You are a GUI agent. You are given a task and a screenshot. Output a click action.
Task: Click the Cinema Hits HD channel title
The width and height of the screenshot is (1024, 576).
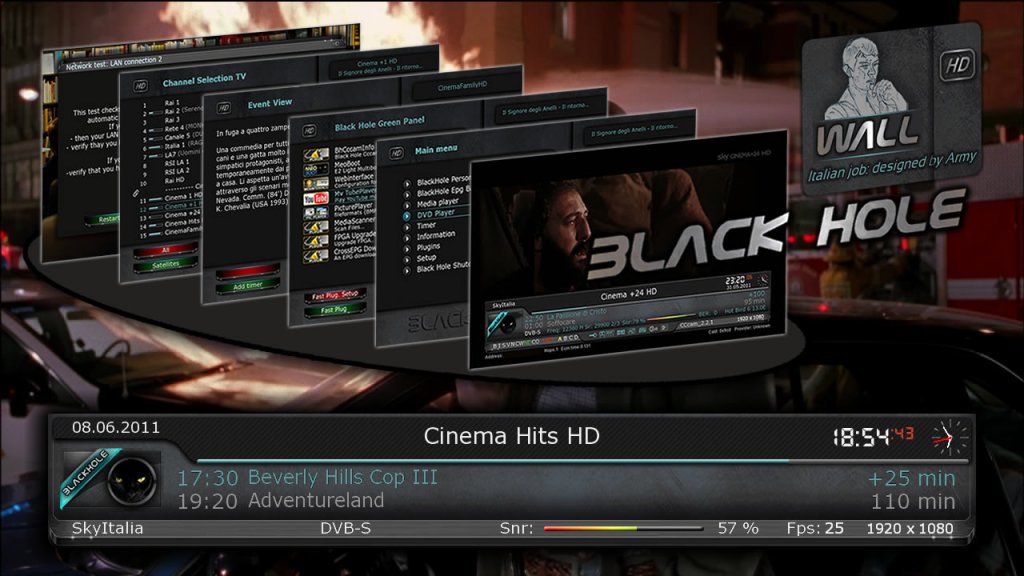click(511, 436)
